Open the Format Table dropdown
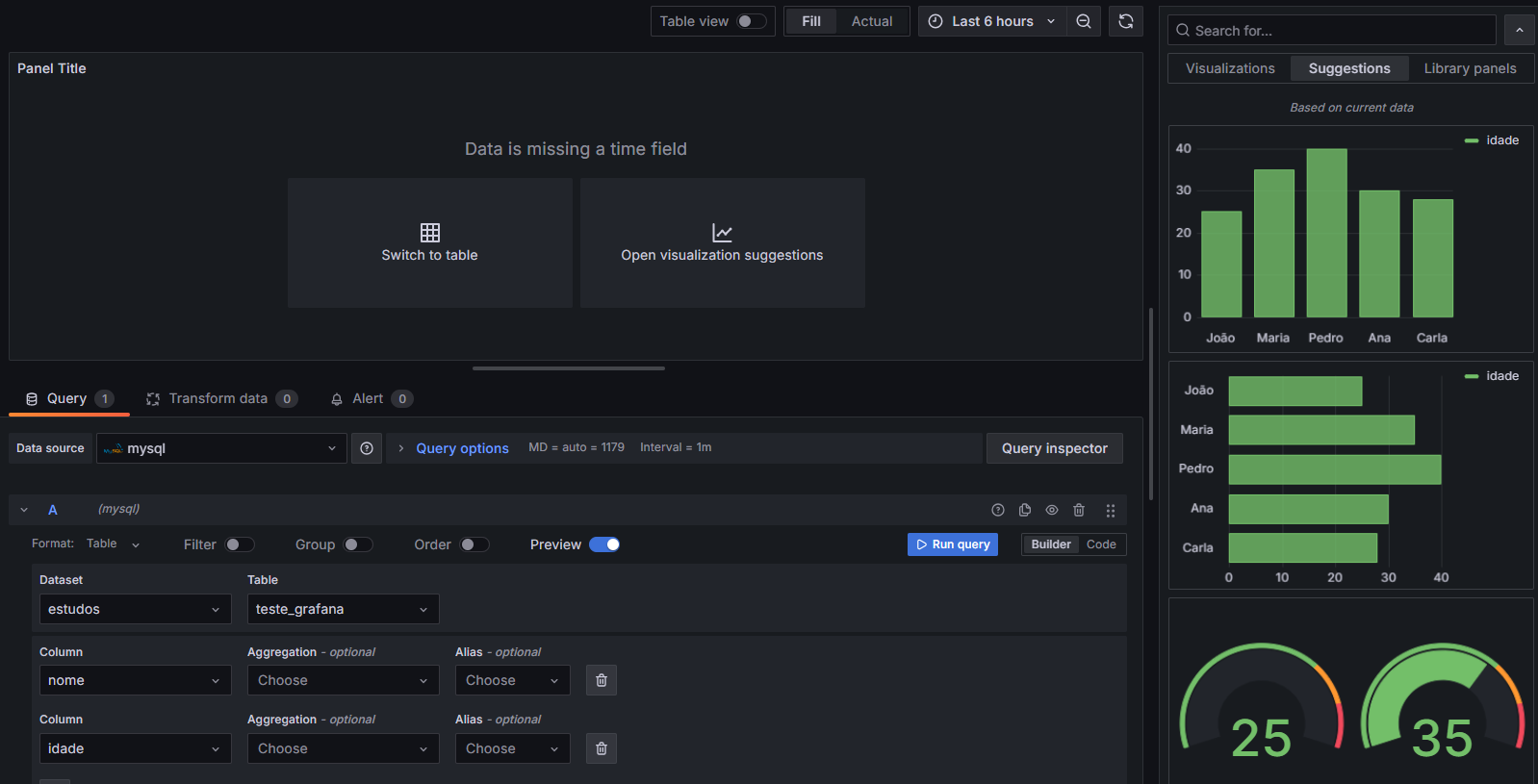 click(114, 544)
